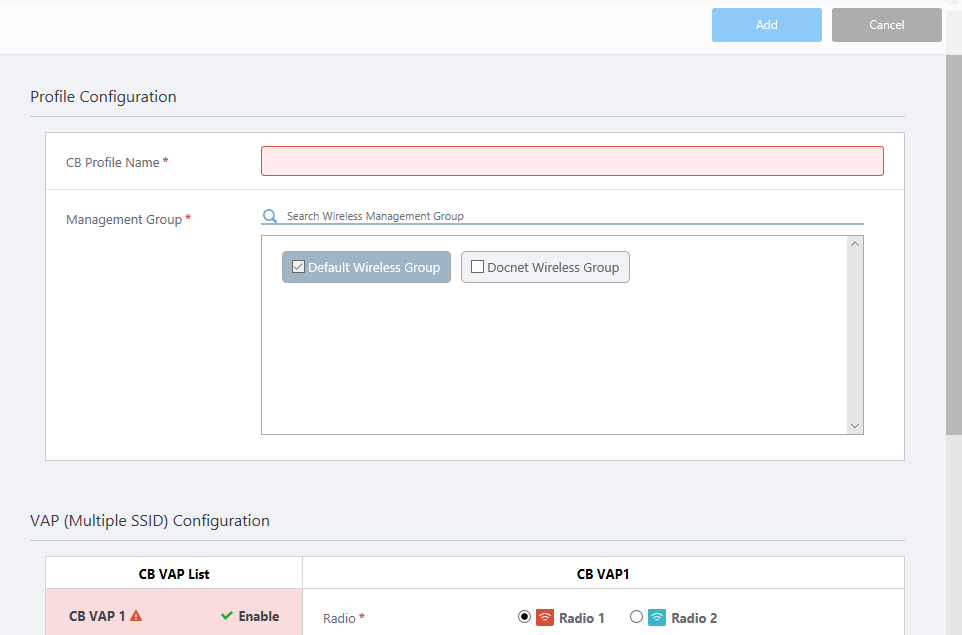
Task: Click the group list scroll-down arrow
Action: click(854, 425)
